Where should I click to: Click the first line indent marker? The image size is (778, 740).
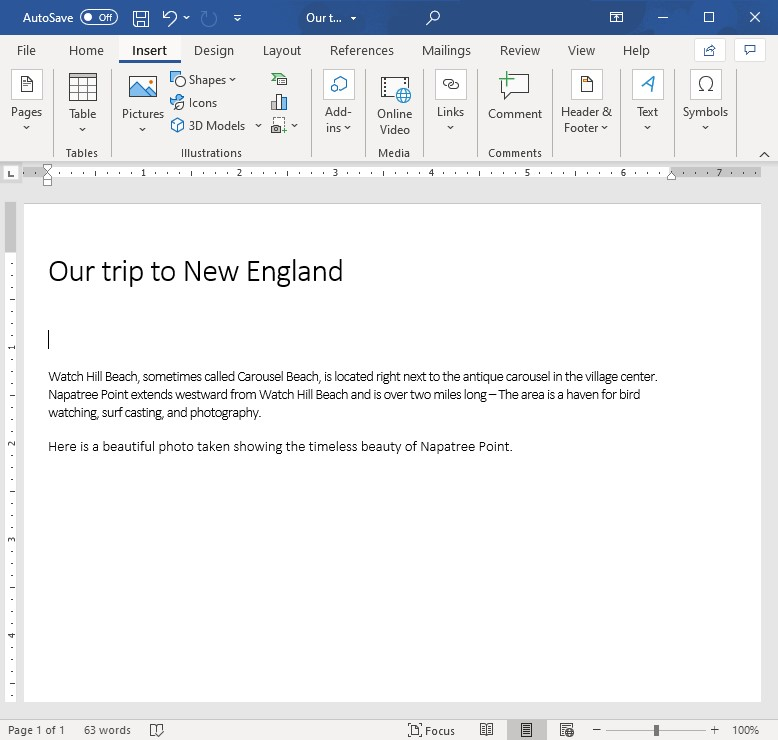click(47, 168)
